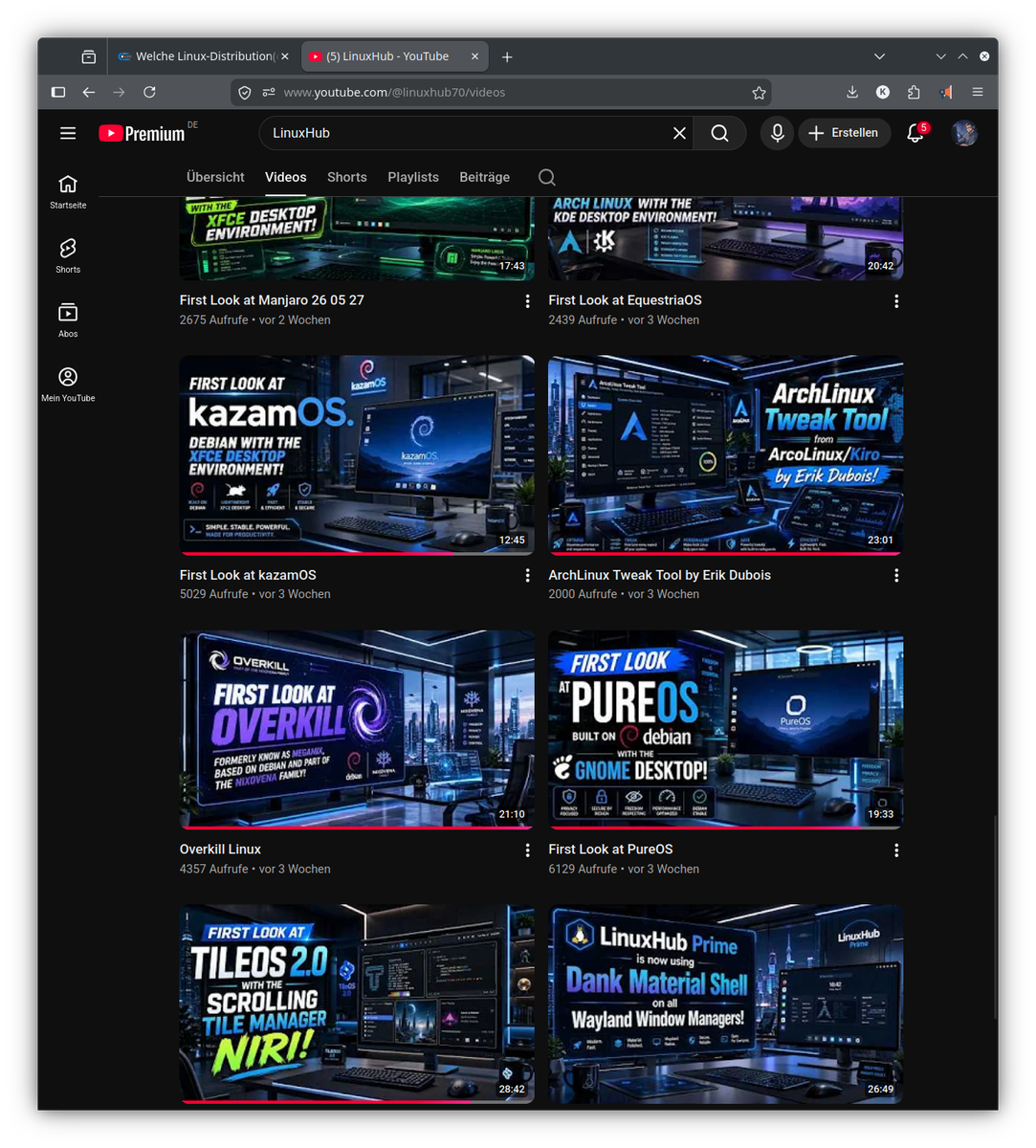The width and height of the screenshot is (1036, 1148).
Task: Open account avatar menu
Action: point(964,133)
